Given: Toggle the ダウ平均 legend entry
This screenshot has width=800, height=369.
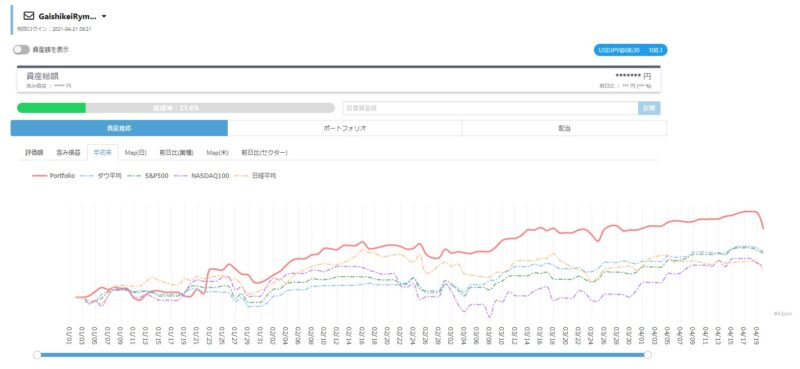Looking at the screenshot, I should (x=101, y=176).
